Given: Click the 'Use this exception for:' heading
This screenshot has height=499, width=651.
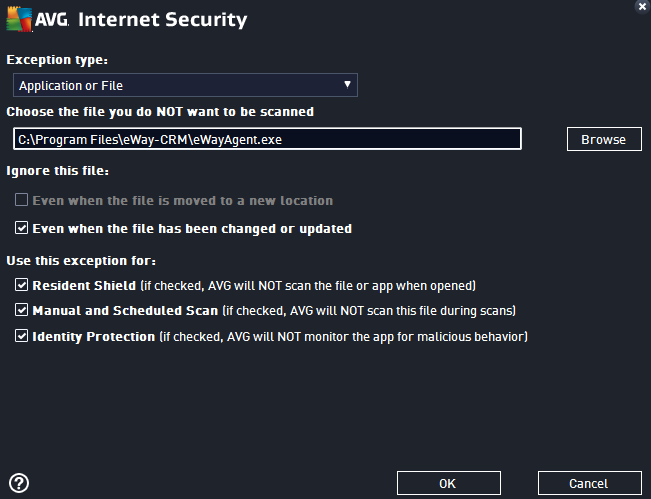Looking at the screenshot, I should pyautogui.click(x=81, y=261).
